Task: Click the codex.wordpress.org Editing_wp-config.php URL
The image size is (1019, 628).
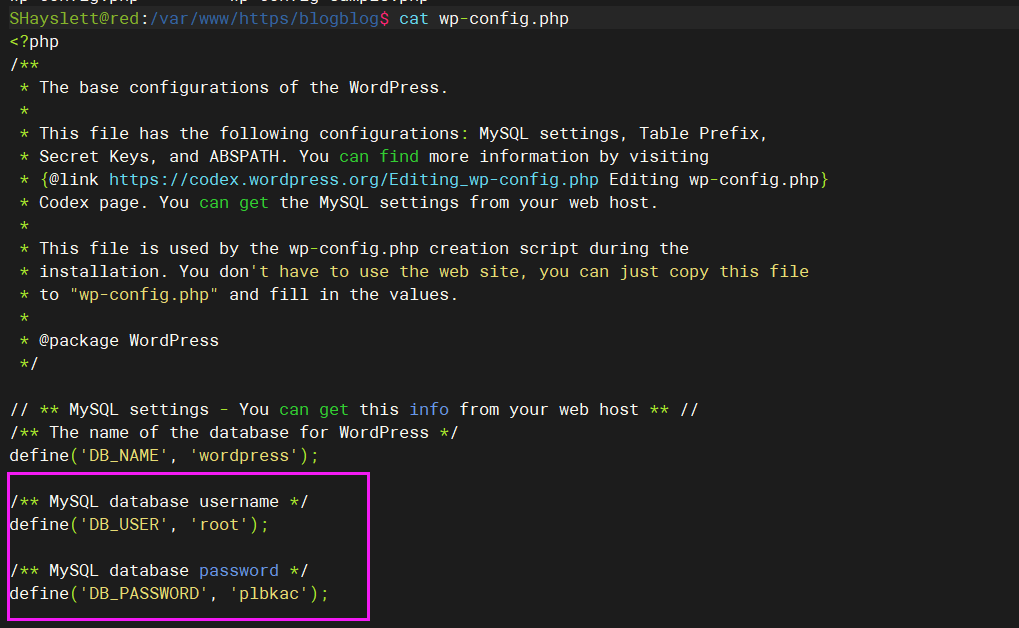Action: (354, 179)
